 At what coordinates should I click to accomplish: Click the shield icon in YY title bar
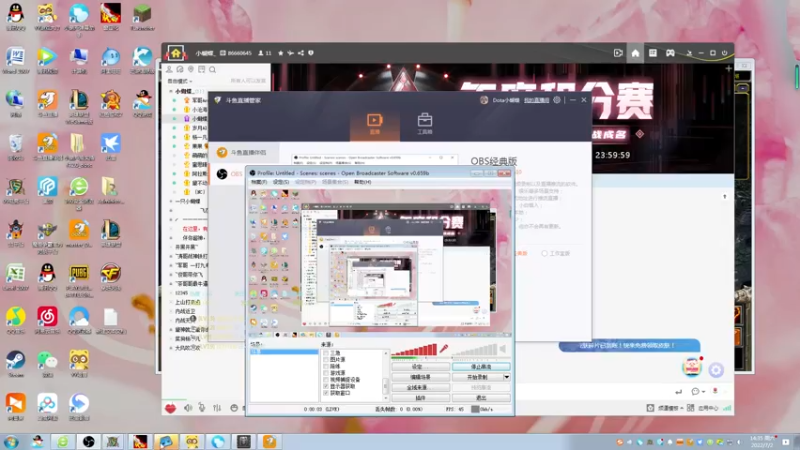311,53
